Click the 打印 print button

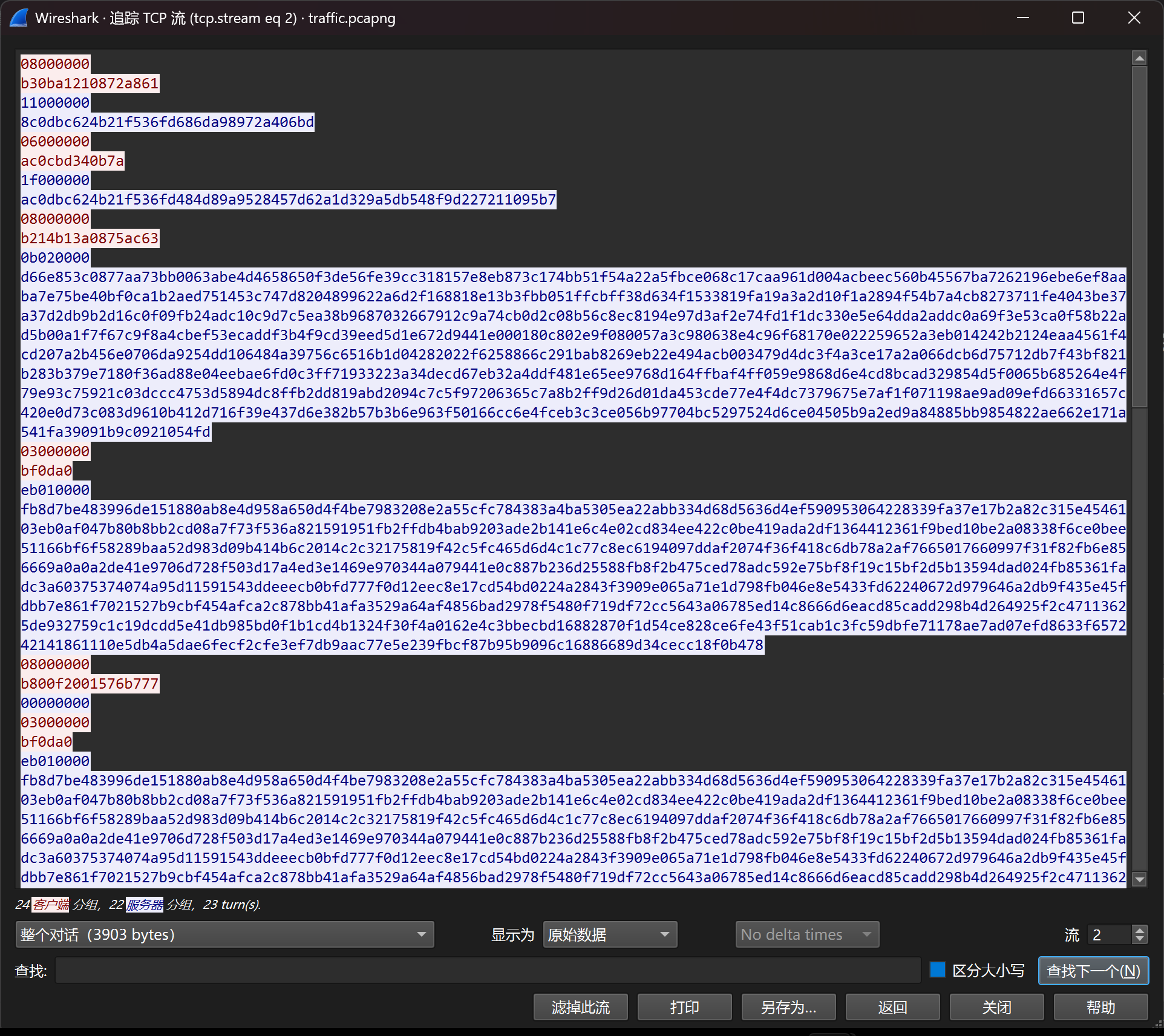(x=684, y=1007)
